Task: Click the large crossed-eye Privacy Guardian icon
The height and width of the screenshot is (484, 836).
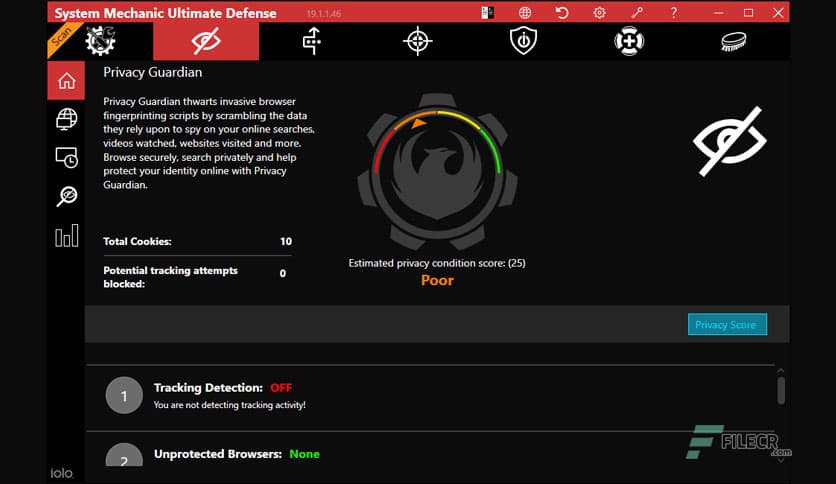Action: point(729,141)
